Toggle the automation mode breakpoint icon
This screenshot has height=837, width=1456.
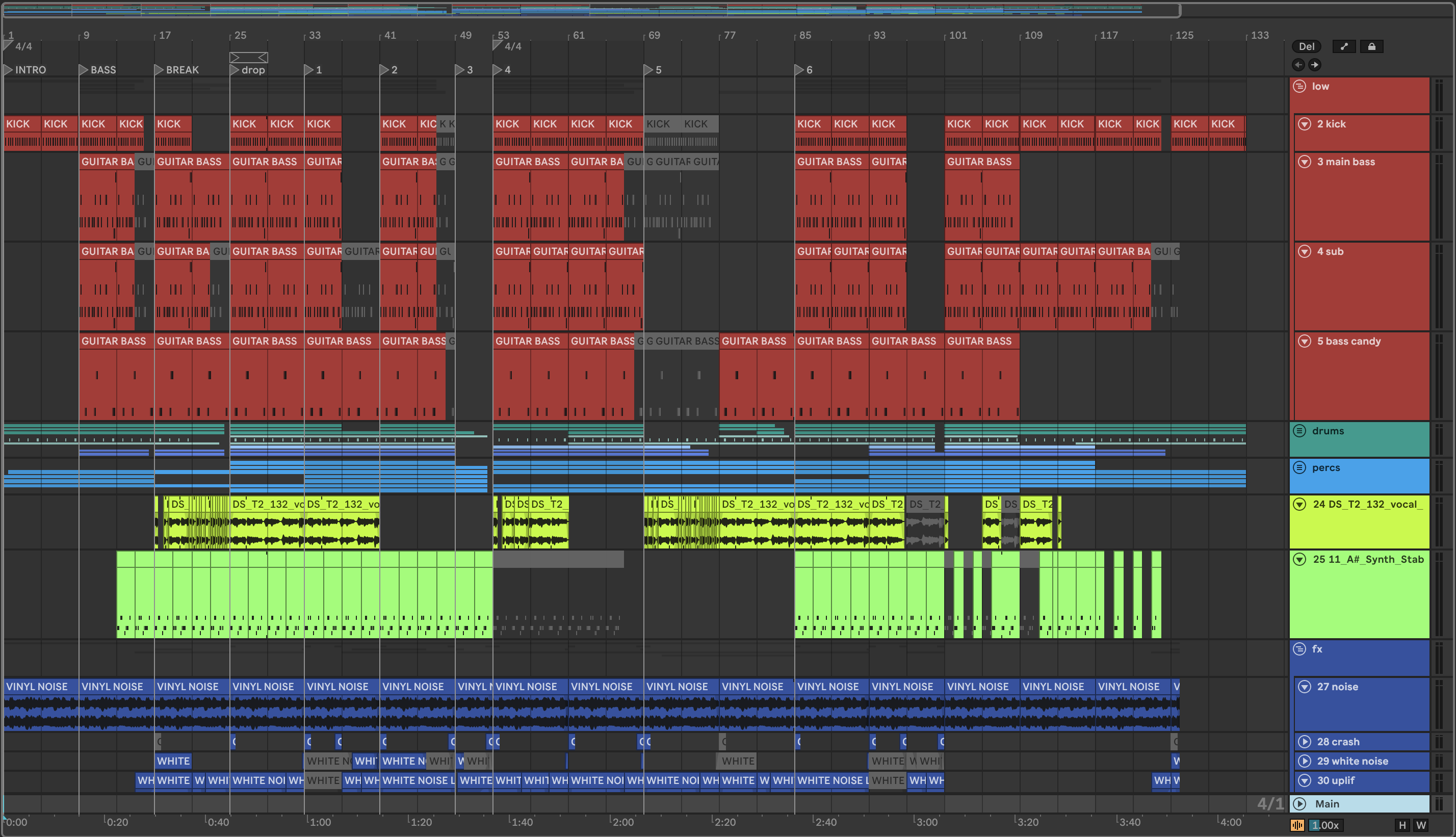click(x=1344, y=46)
